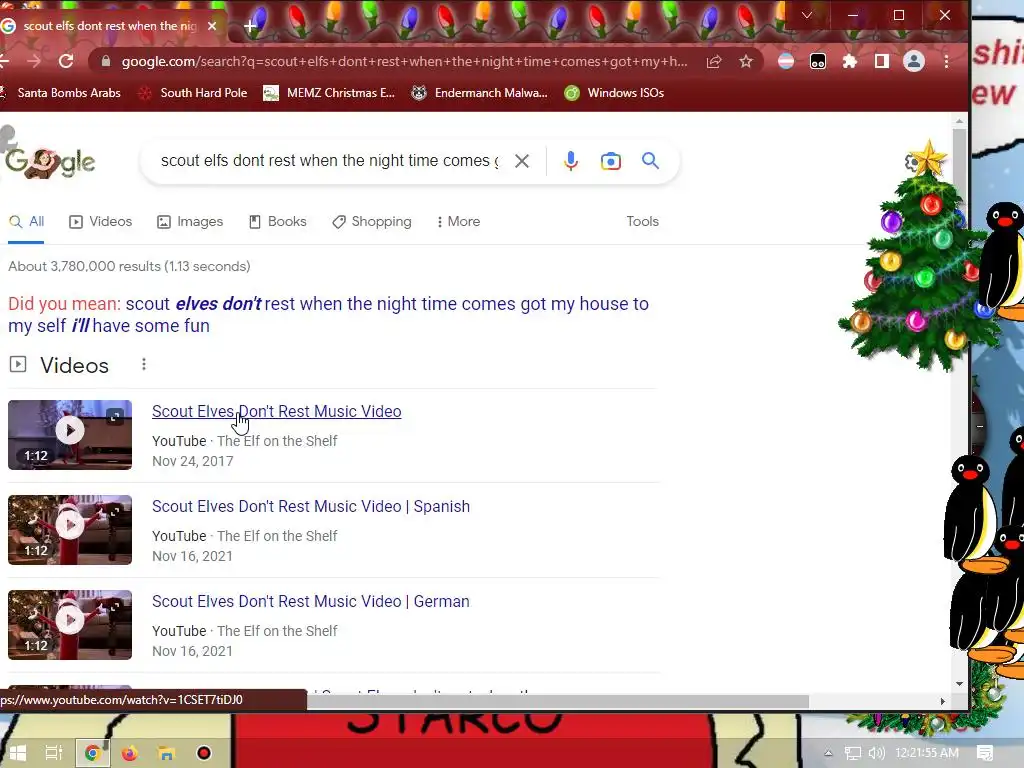
Task: Click the horizontal scrollbar right arrow
Action: click(x=943, y=701)
